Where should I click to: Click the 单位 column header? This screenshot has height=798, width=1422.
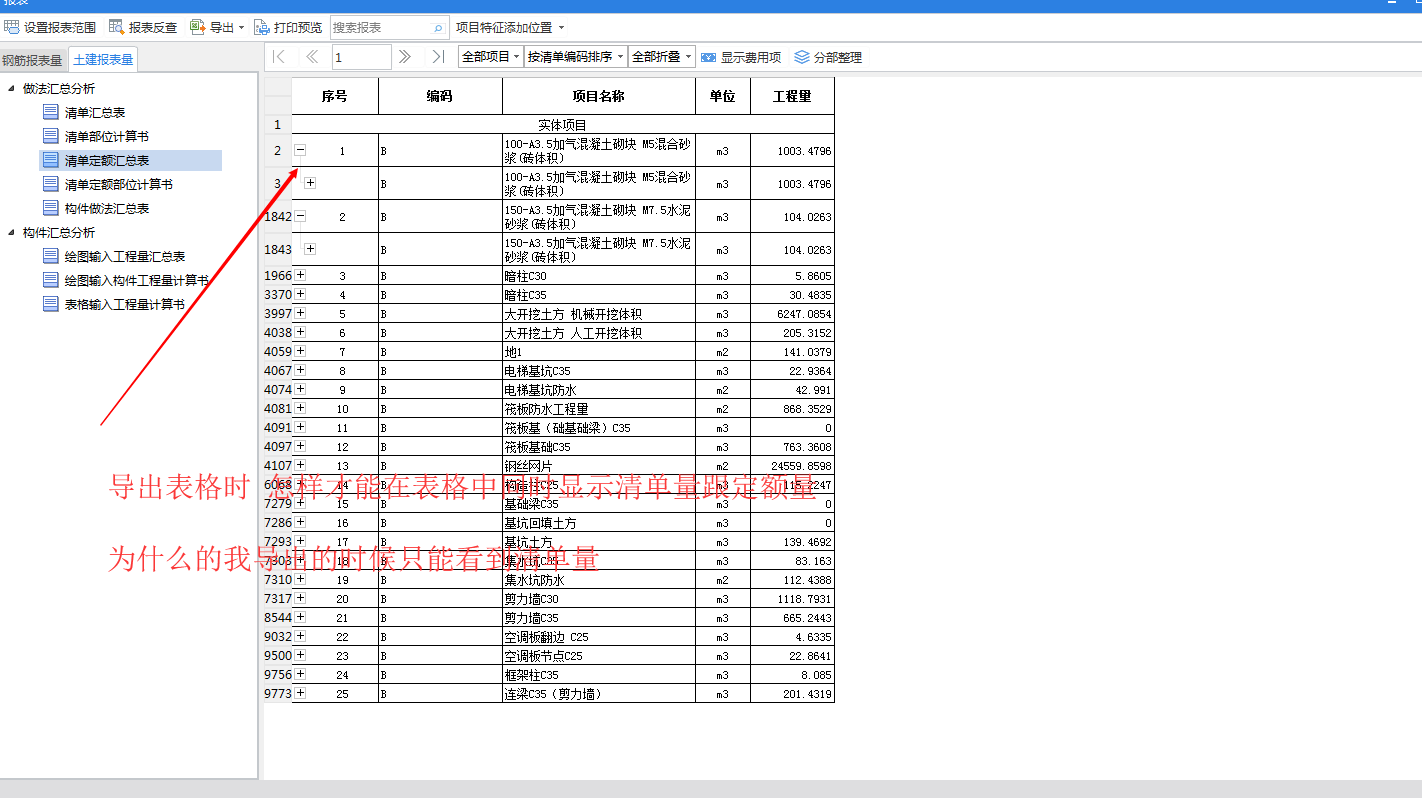point(723,96)
